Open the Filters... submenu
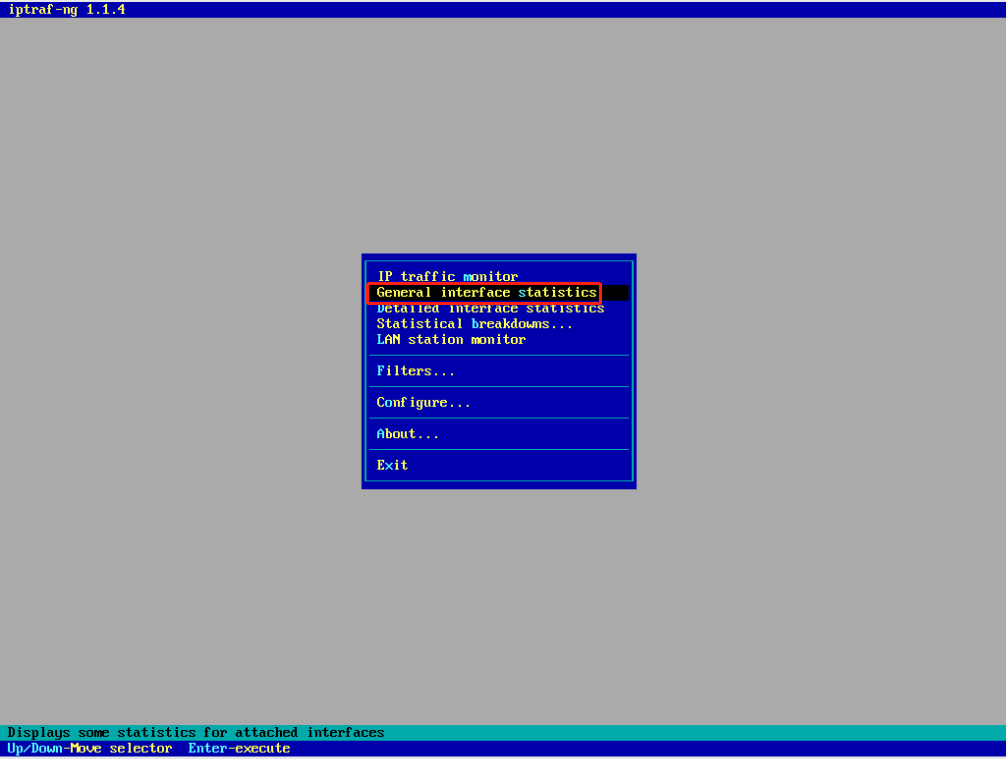This screenshot has width=1006, height=759. point(415,371)
